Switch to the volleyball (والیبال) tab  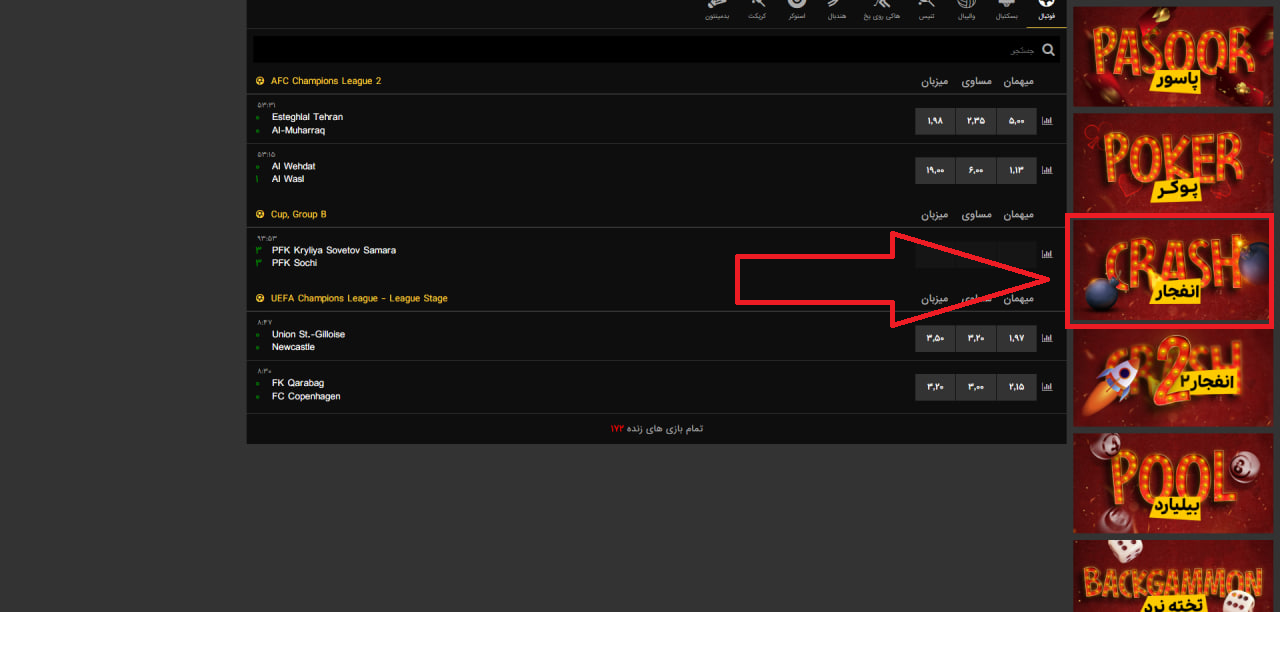(966, 9)
